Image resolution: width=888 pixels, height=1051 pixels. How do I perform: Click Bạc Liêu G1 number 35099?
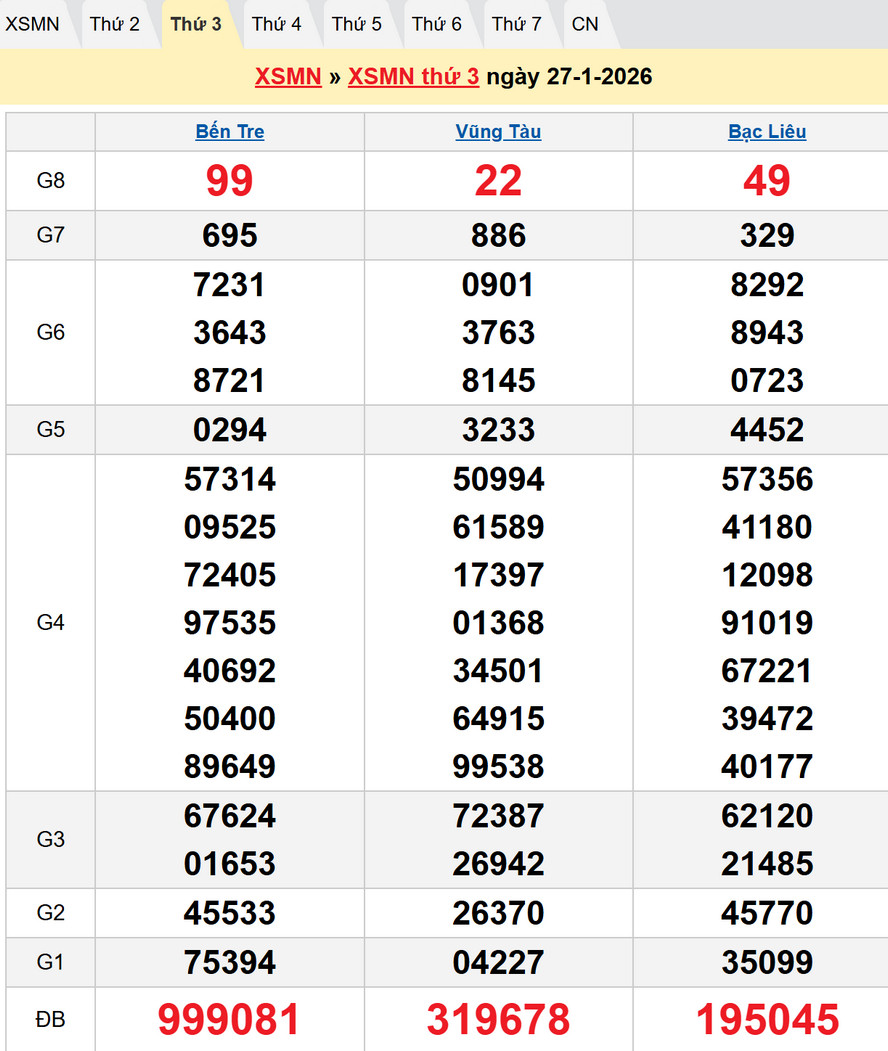pos(767,962)
